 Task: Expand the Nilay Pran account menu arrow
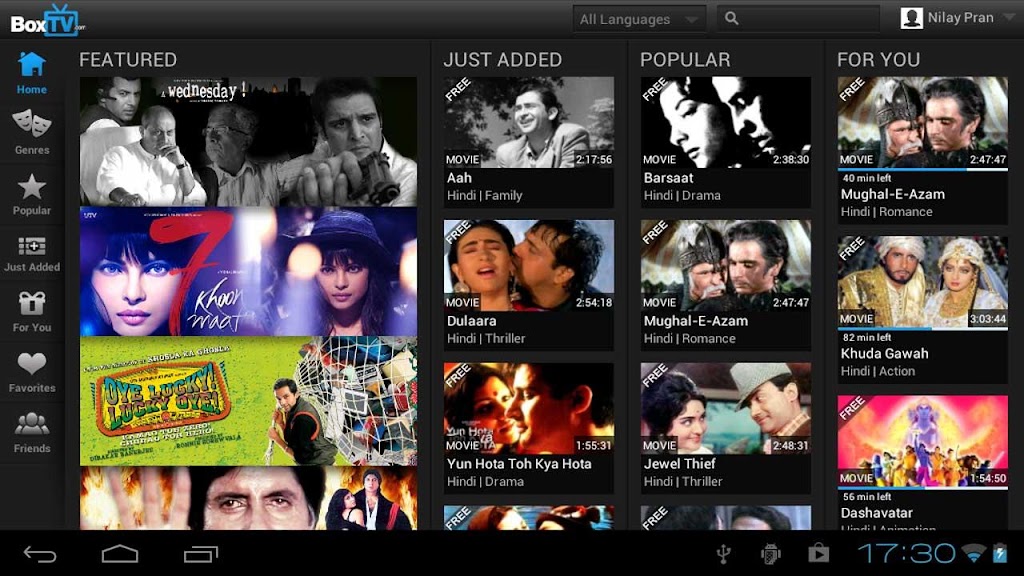(x=1009, y=18)
